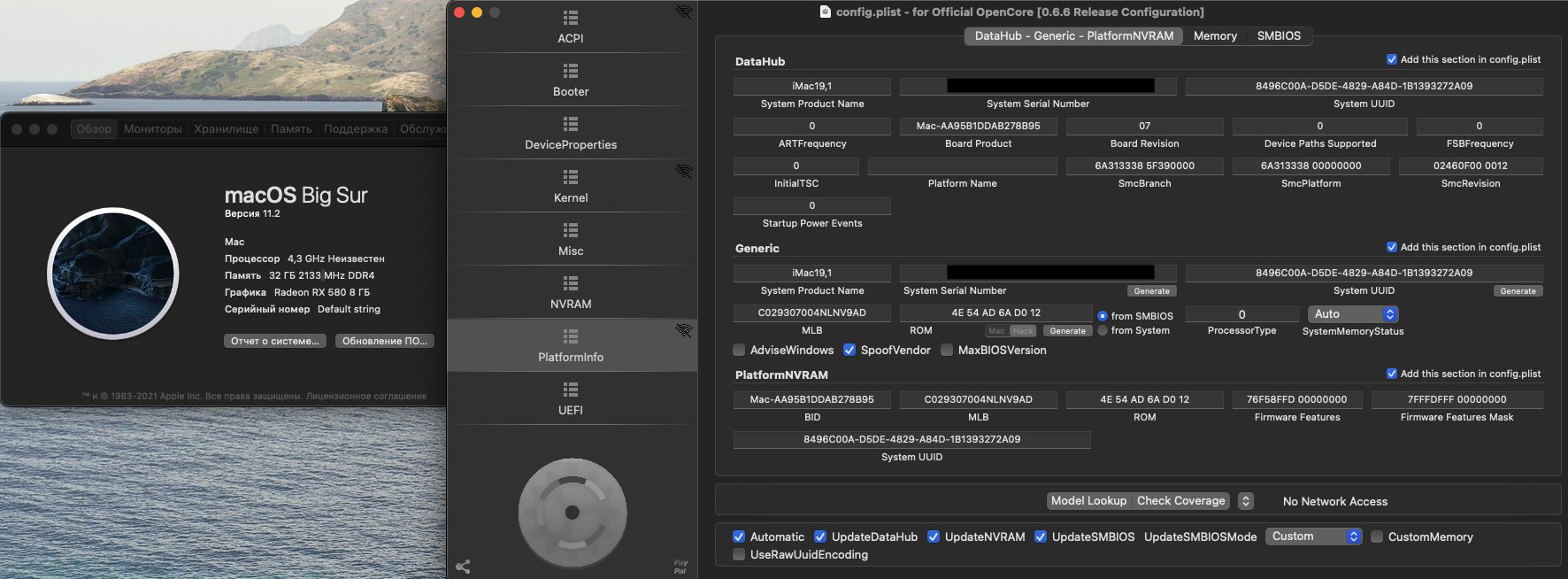Click the crossed-out signal icon beside ACPI
Image resolution: width=1568 pixels, height=579 pixels.
[684, 12]
